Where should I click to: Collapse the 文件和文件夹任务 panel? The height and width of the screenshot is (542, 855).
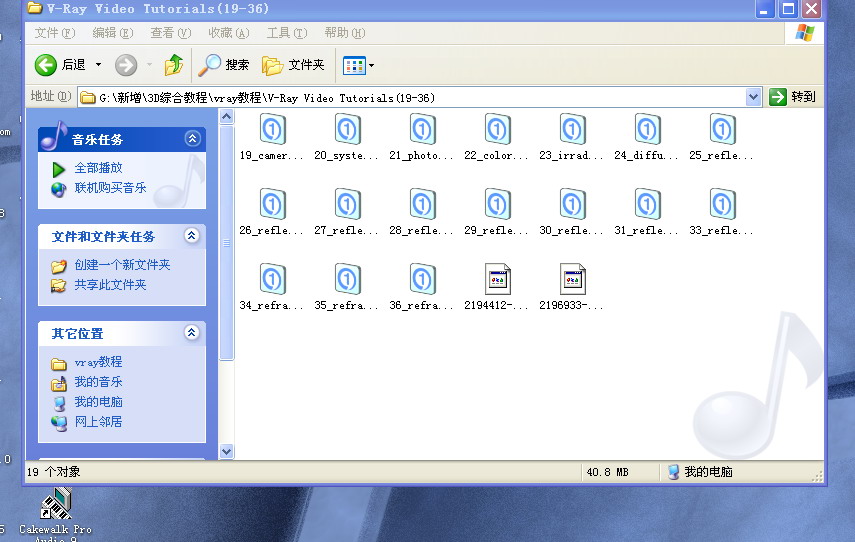coord(192,236)
